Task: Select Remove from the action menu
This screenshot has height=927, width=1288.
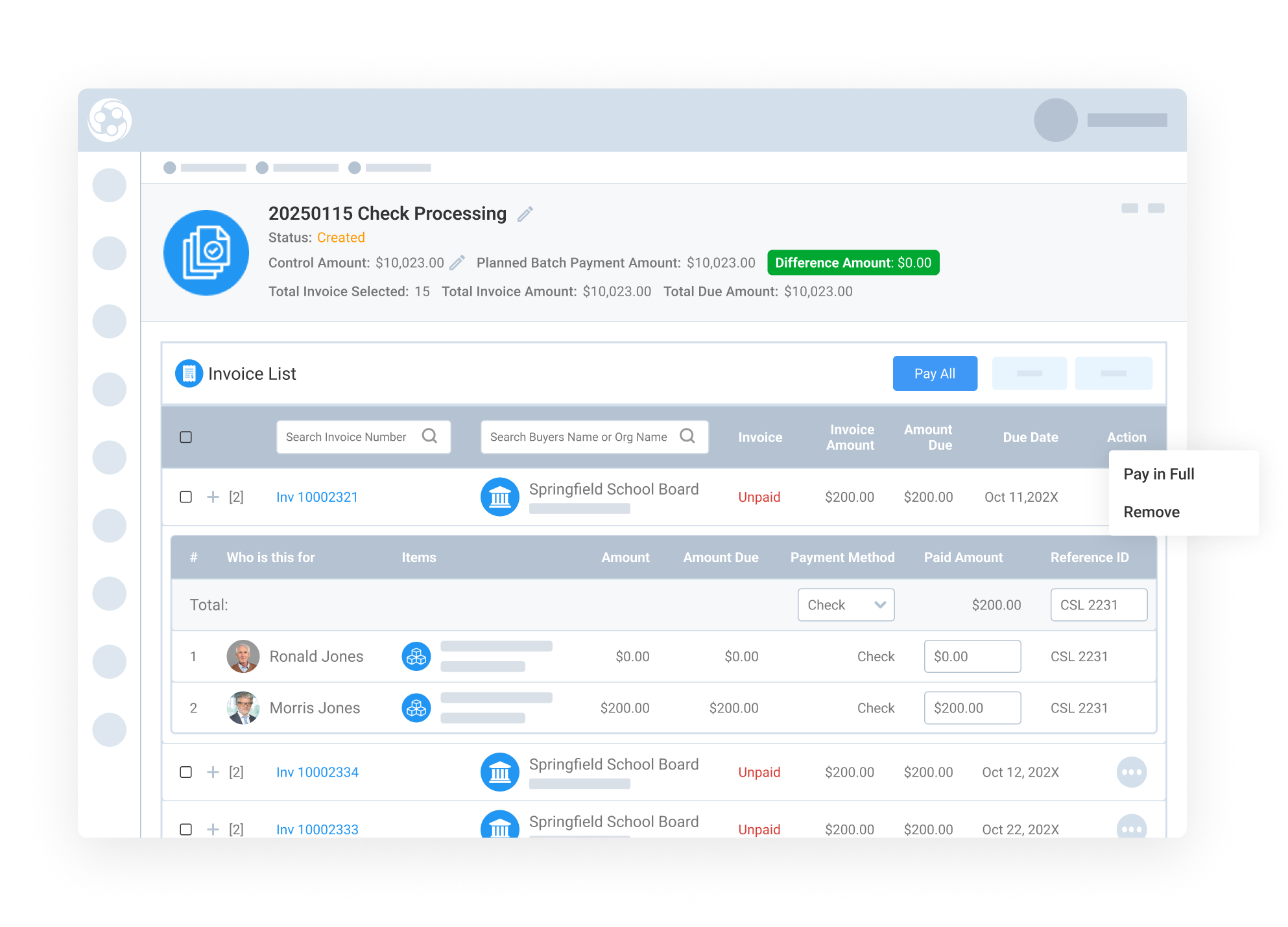Action: click(1152, 511)
